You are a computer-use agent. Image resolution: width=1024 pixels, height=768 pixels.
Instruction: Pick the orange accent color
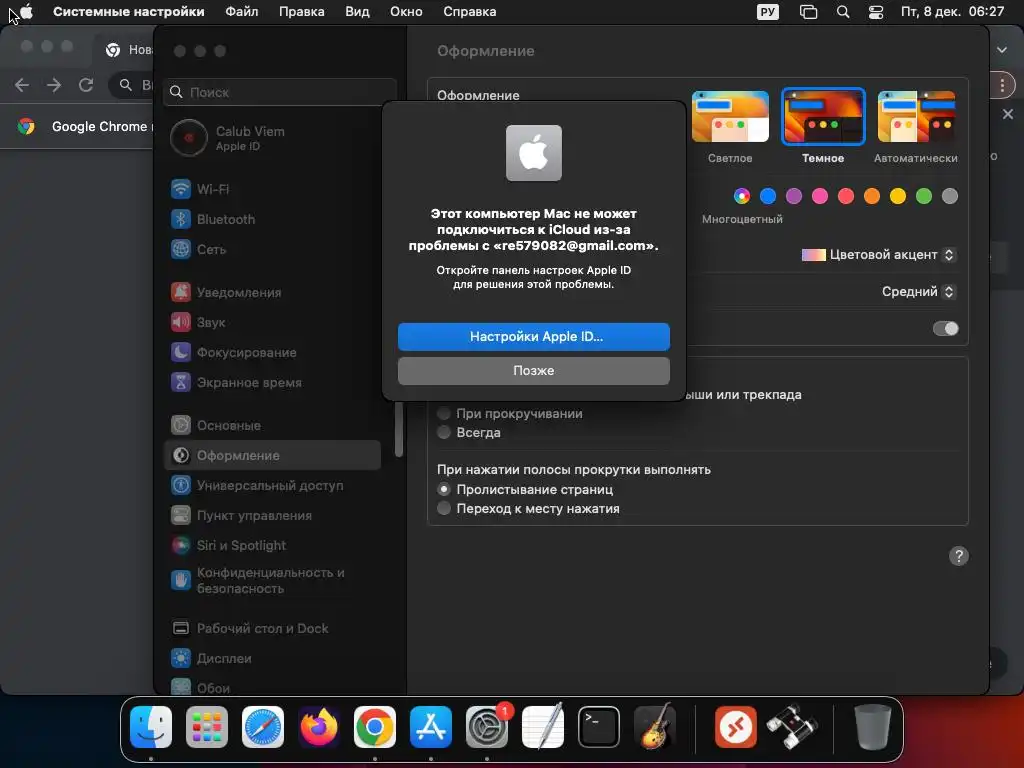click(872, 196)
